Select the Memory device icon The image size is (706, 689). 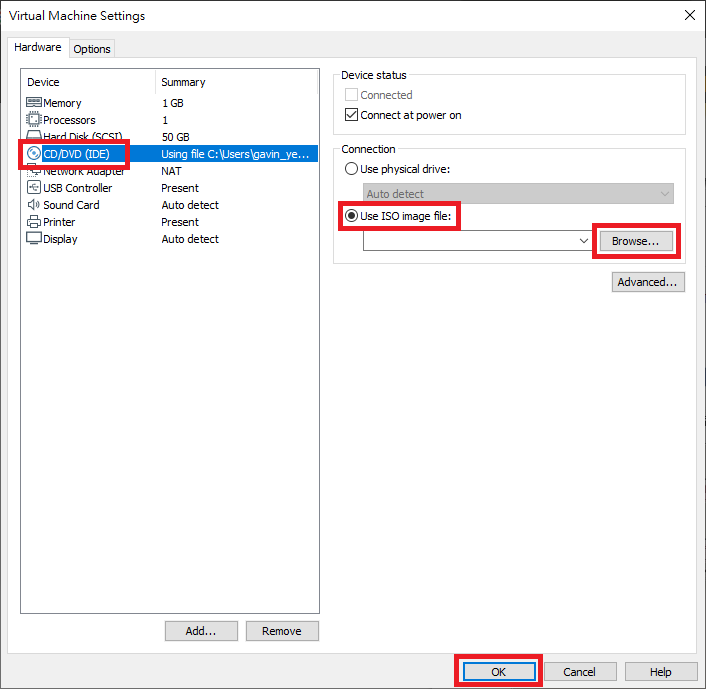pos(34,103)
